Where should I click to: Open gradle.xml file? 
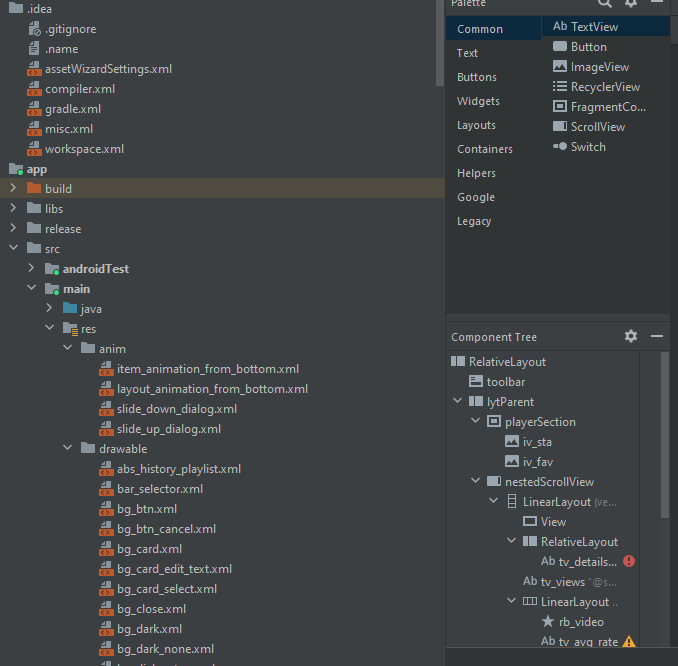click(x=64, y=109)
